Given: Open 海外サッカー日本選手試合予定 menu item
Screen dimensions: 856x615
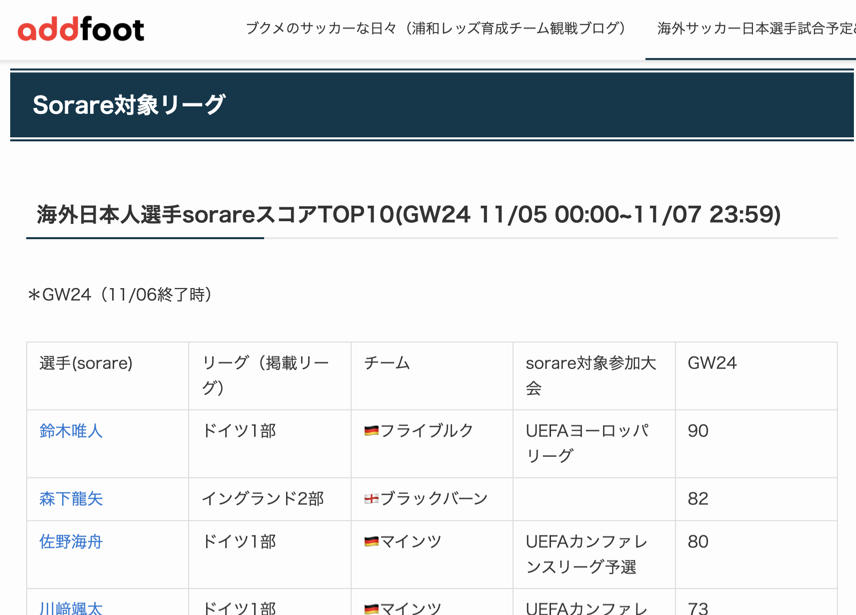Looking at the screenshot, I should (x=756, y=28).
